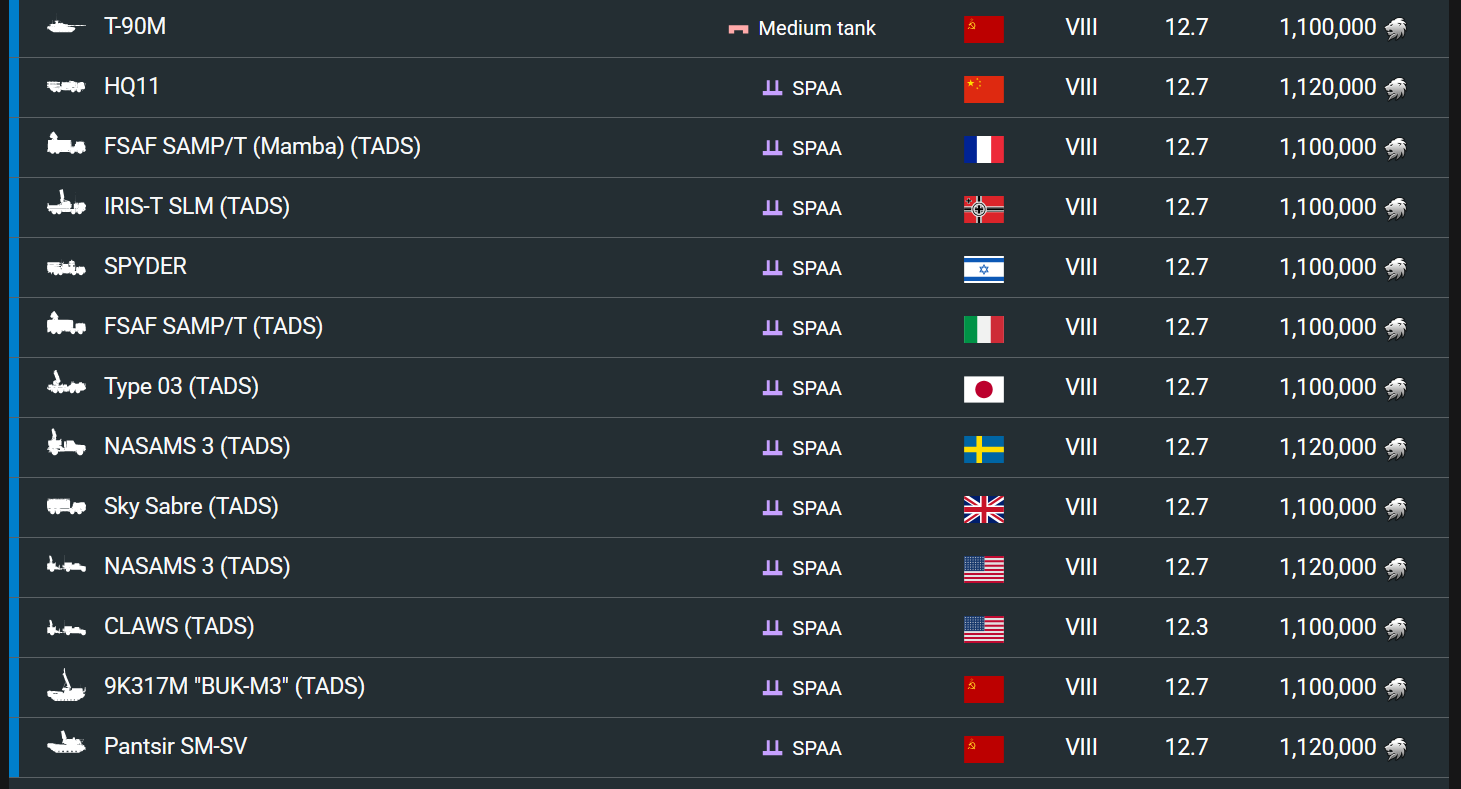The image size is (1461, 789).
Task: Click the French flag icon
Action: pos(983,149)
